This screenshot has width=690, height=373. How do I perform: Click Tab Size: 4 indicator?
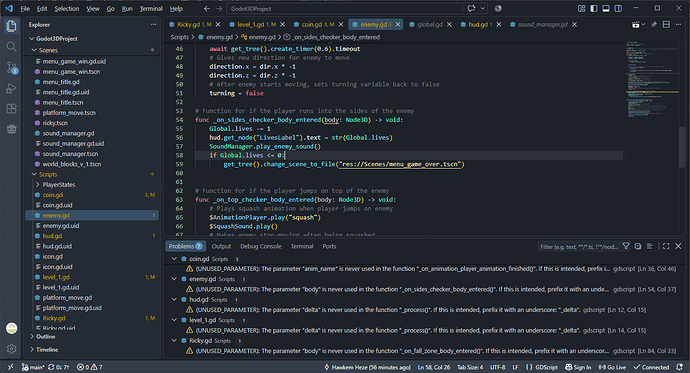pos(470,367)
